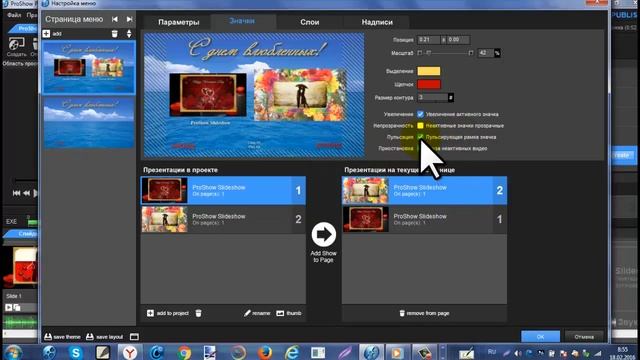Screen dimensions: 640x360
Task: Cancel dialog with Отмена button
Action: coord(584,337)
